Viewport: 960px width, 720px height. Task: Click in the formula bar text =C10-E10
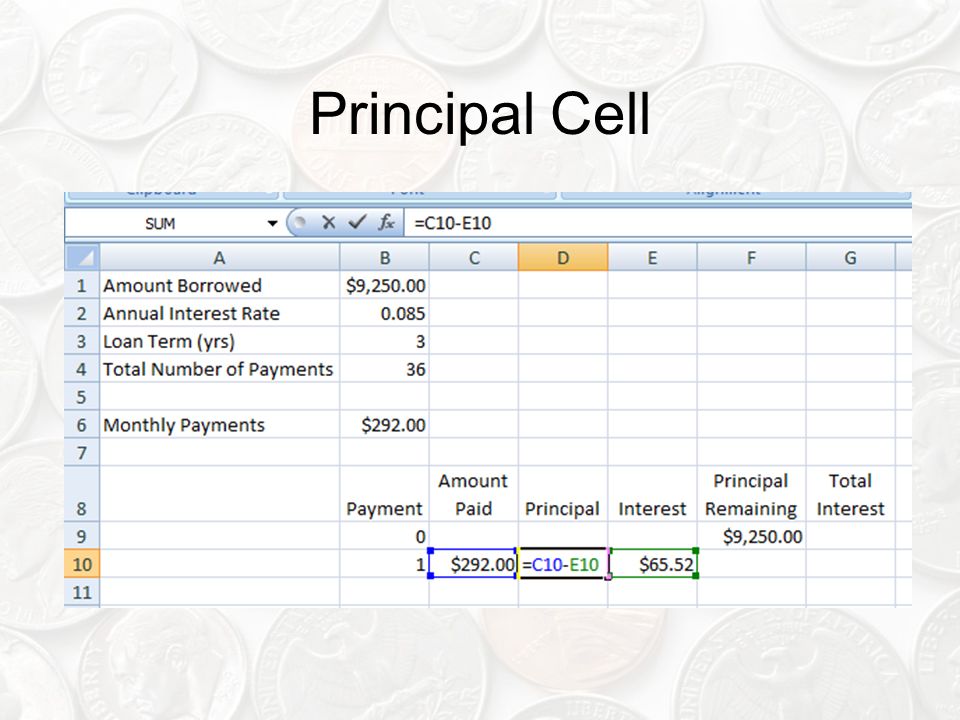(x=452, y=223)
